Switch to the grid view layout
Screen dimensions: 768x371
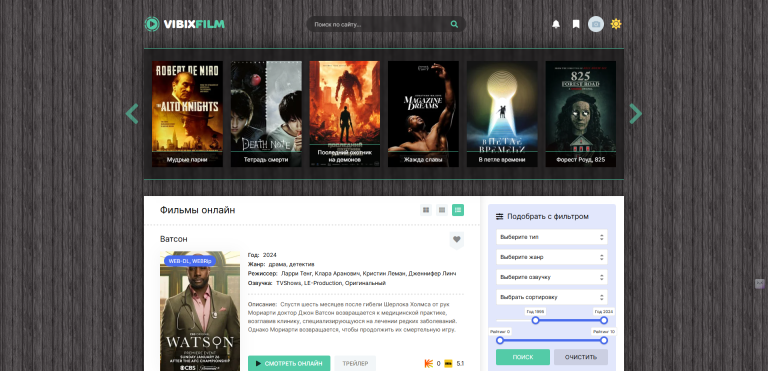pyautogui.click(x=426, y=210)
